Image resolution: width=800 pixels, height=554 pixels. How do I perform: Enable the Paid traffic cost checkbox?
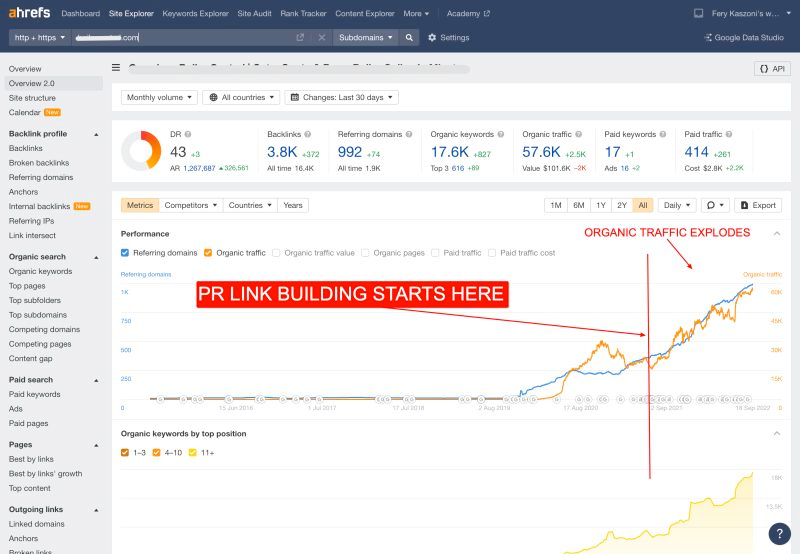(x=492, y=253)
